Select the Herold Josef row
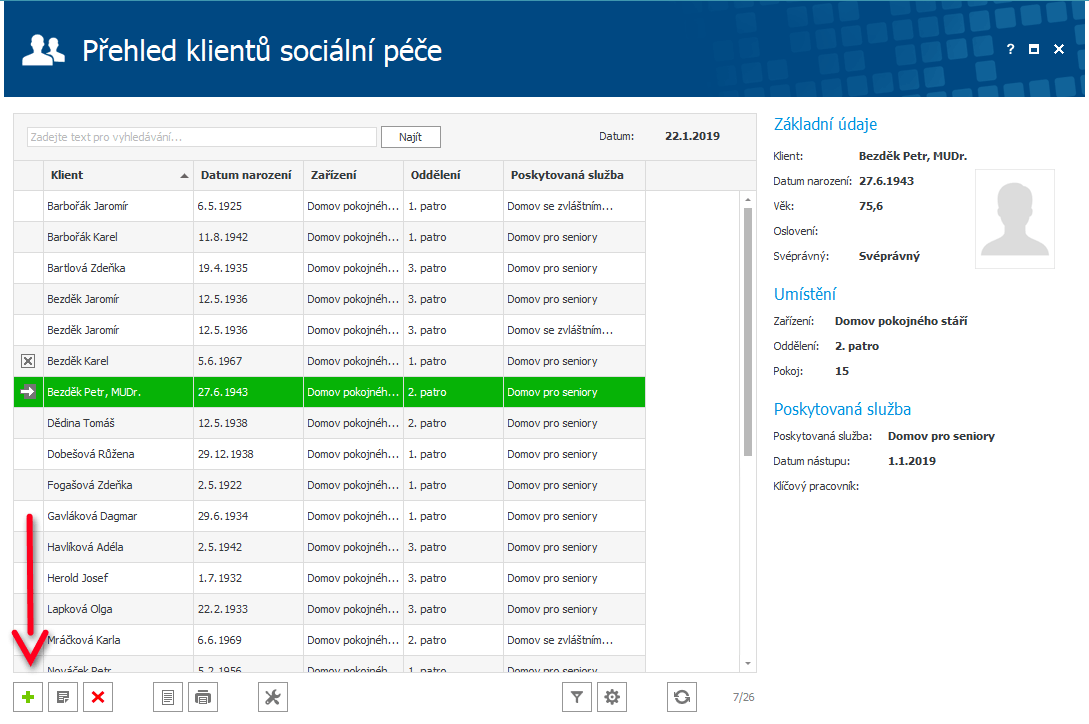This screenshot has height=724, width=1089. tap(329, 578)
